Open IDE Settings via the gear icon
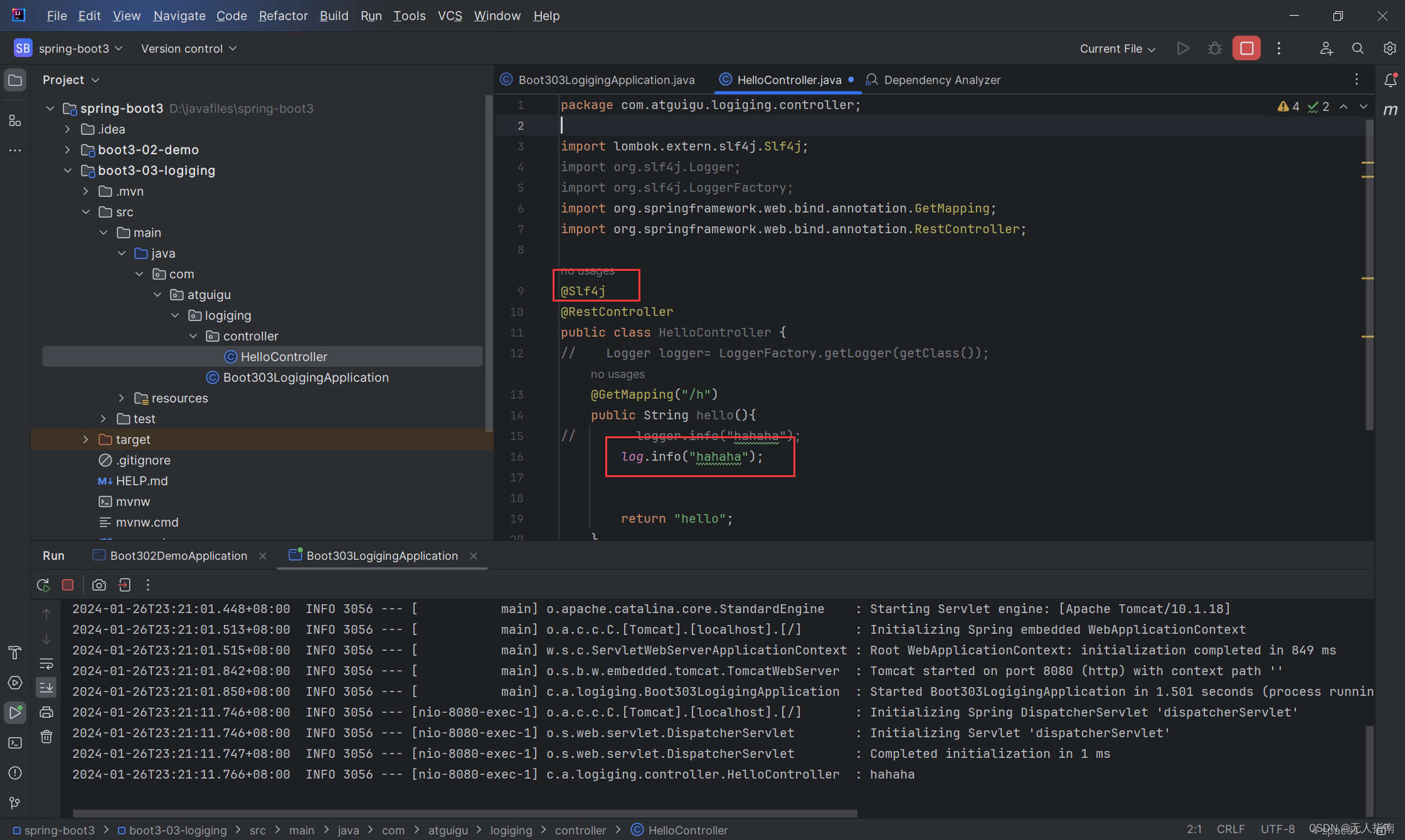Image resolution: width=1405 pixels, height=840 pixels. point(1389,48)
